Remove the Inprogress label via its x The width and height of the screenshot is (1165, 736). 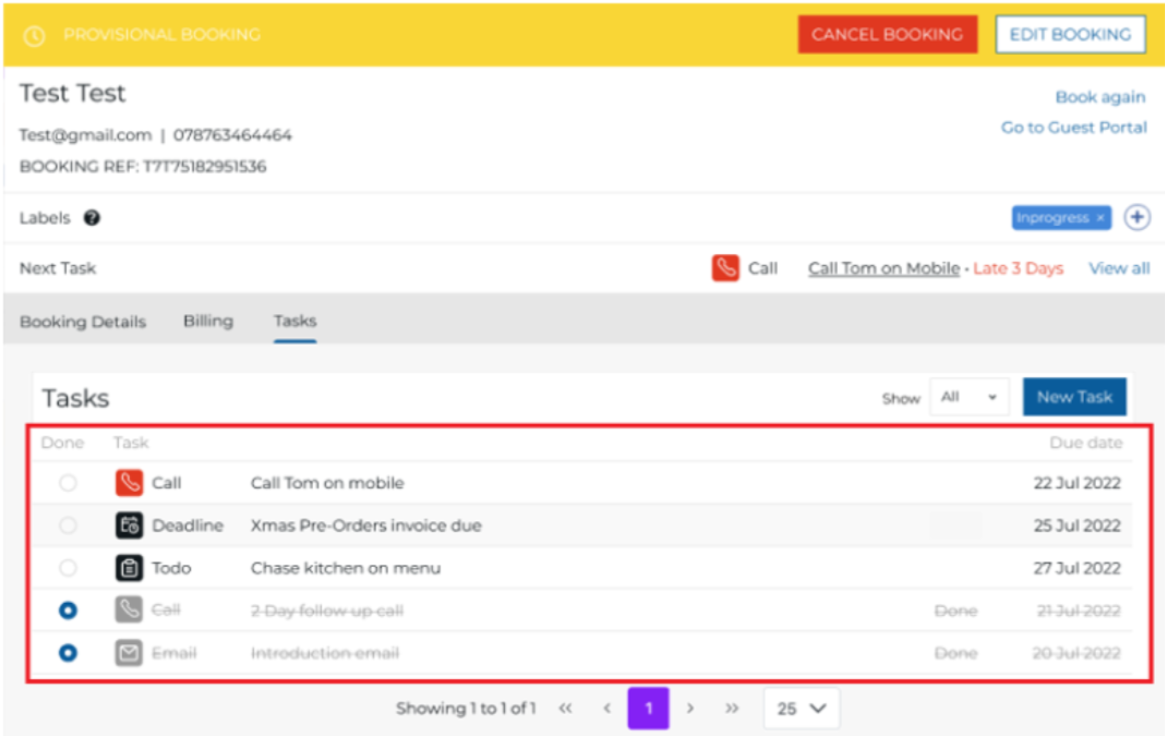coord(1100,218)
